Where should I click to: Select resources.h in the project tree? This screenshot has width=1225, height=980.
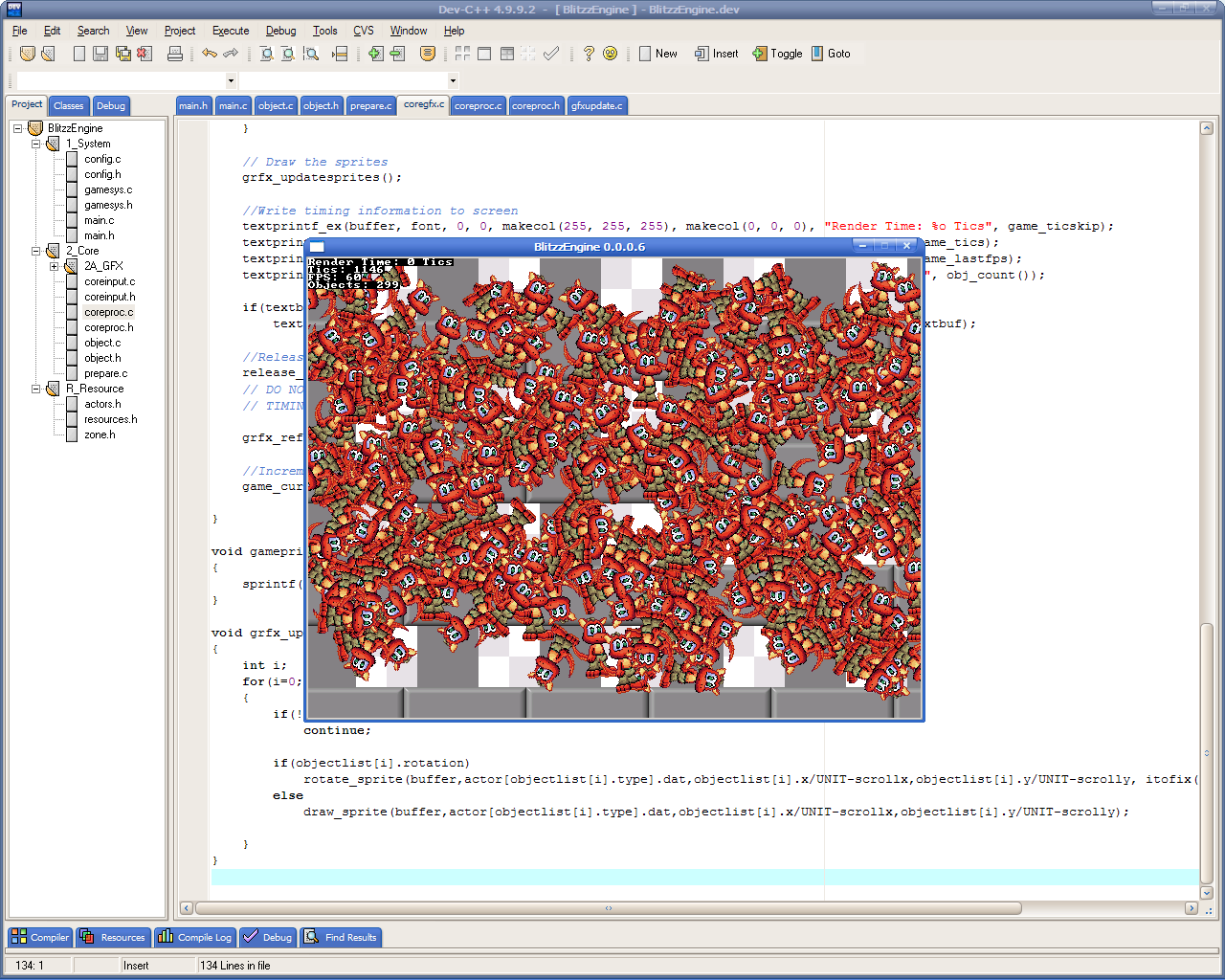pyautogui.click(x=110, y=419)
